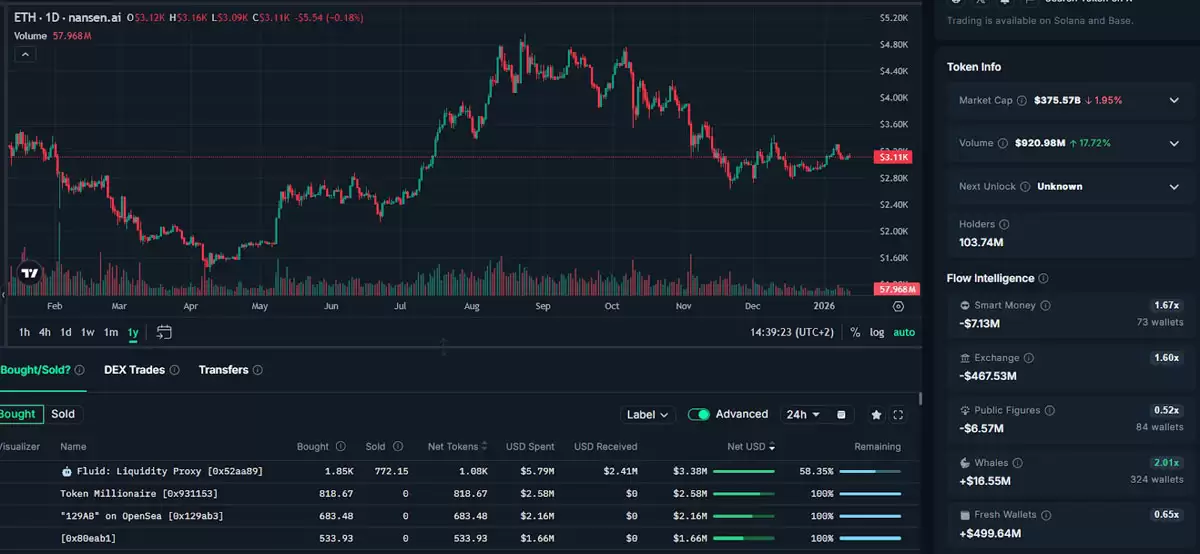Click the table's vertical scrollbar
The image size is (1200, 554).
point(920,398)
